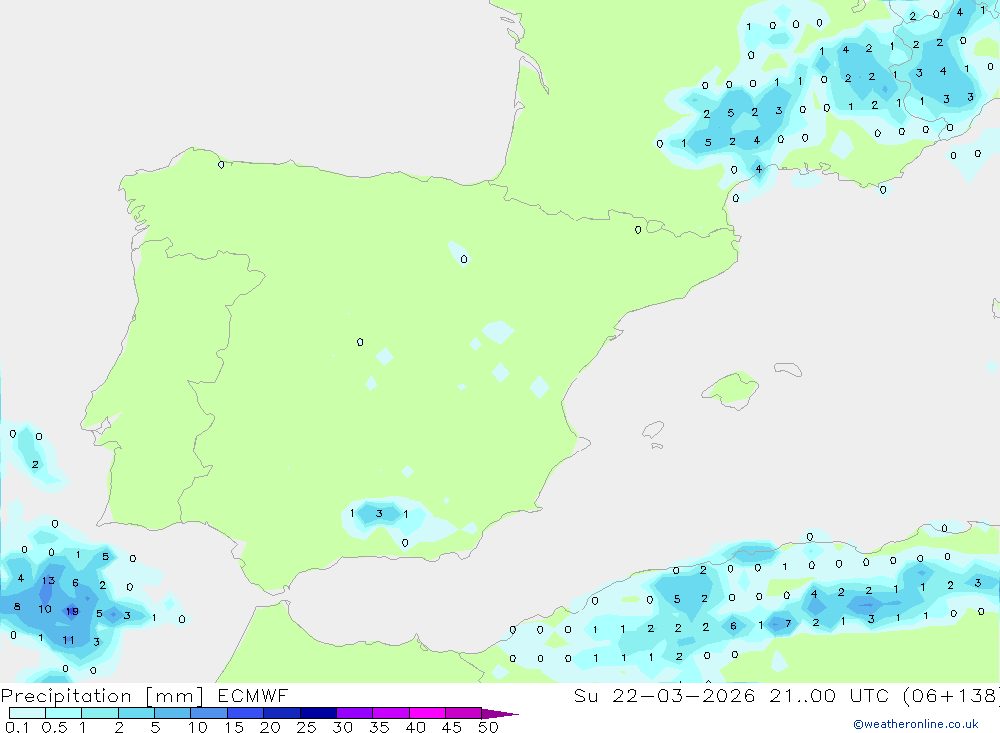Click the legend swatch between 10 and 15
This screenshot has height=733, width=1000.
click(x=209, y=713)
